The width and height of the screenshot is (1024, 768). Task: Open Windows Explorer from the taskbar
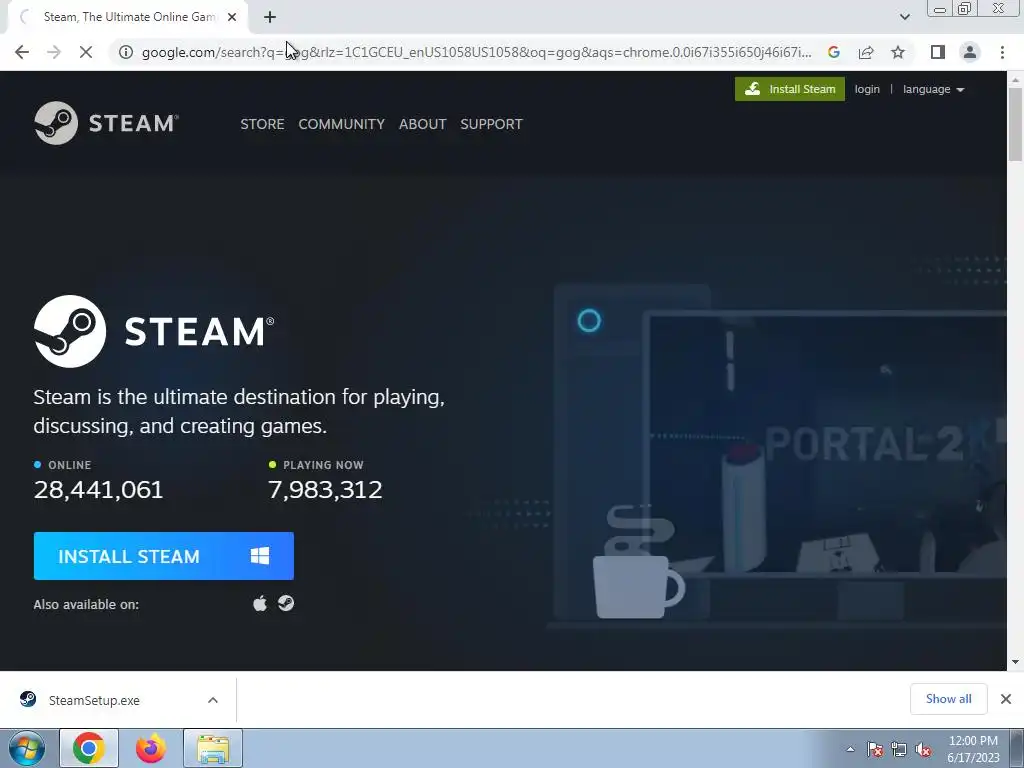(213, 748)
